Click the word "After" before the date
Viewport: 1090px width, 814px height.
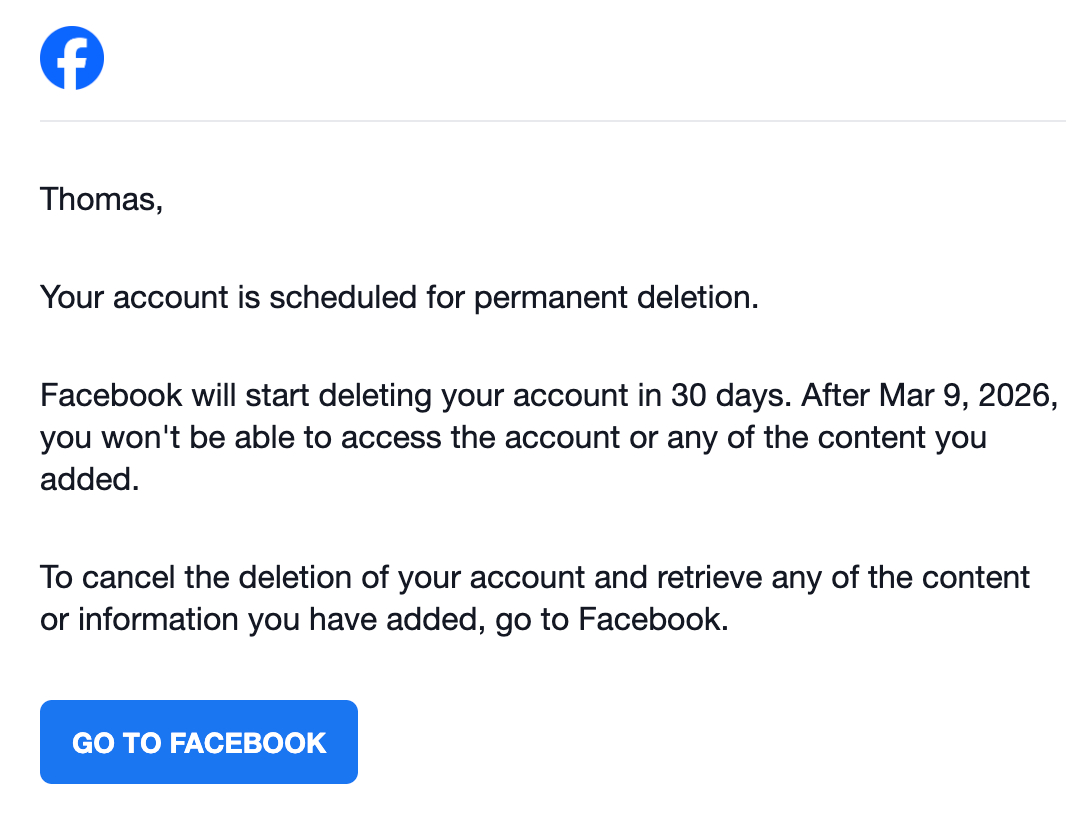pos(838,395)
